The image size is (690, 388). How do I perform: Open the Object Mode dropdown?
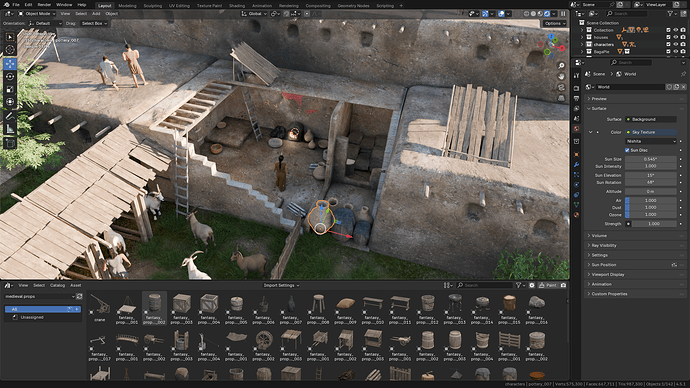[37, 14]
